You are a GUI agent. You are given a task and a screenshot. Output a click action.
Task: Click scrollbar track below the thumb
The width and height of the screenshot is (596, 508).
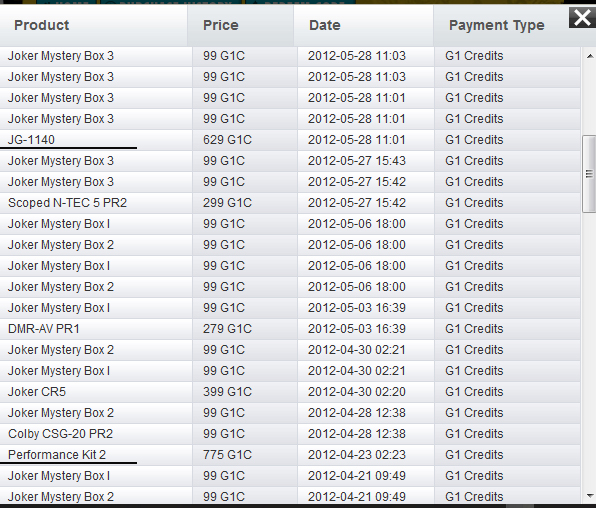point(590,350)
